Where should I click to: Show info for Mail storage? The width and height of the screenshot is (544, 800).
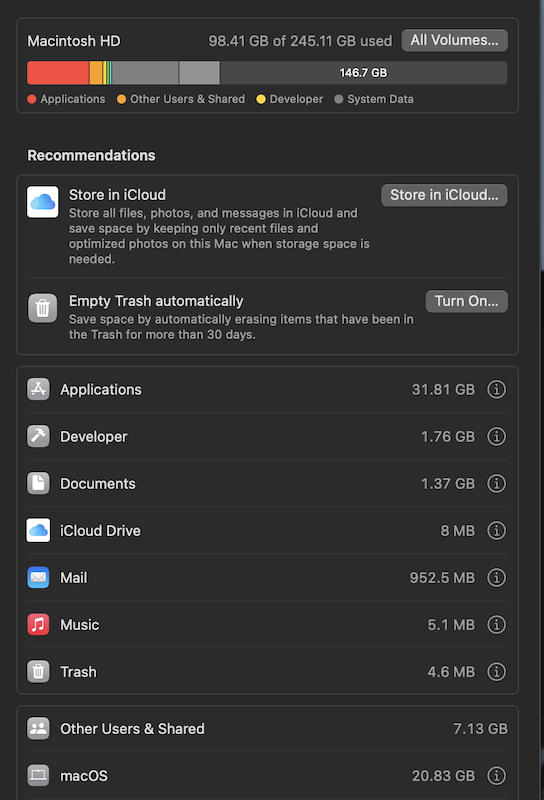[x=497, y=578]
